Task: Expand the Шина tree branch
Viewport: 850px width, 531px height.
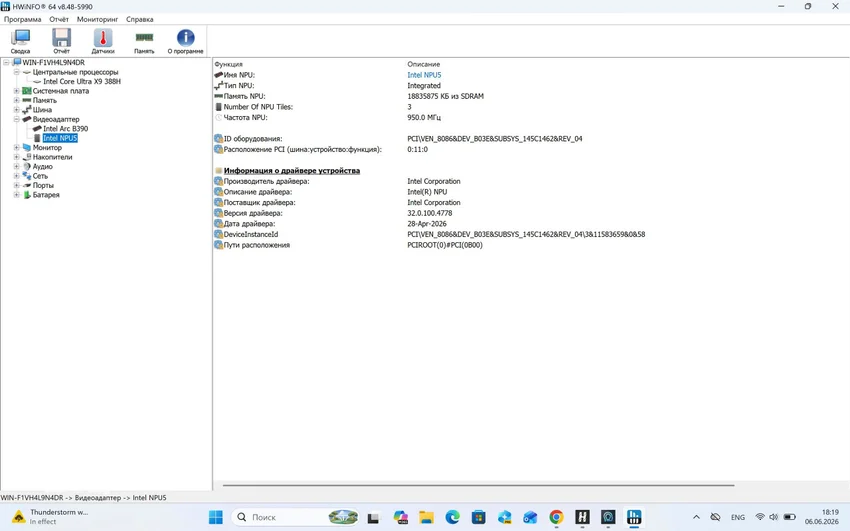Action: coord(16,109)
